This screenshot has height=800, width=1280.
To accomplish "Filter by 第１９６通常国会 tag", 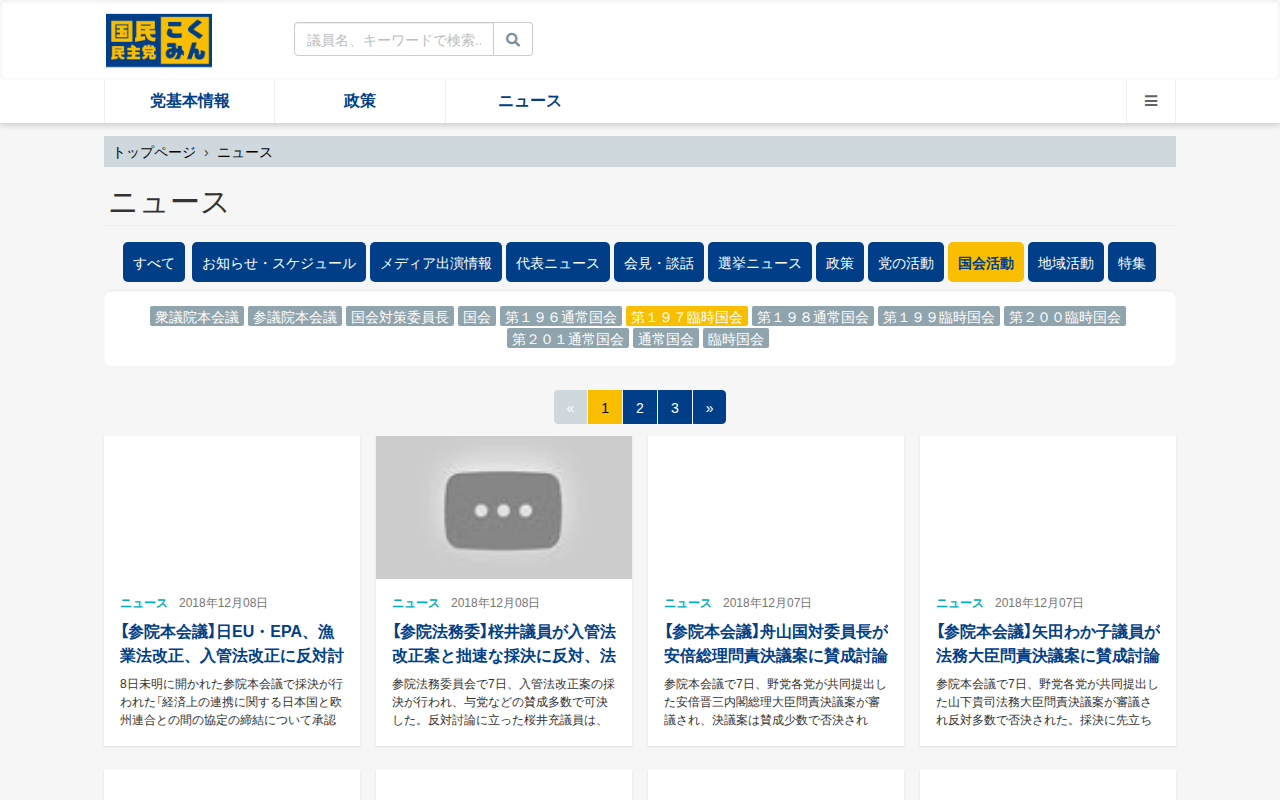I will pyautogui.click(x=561, y=316).
